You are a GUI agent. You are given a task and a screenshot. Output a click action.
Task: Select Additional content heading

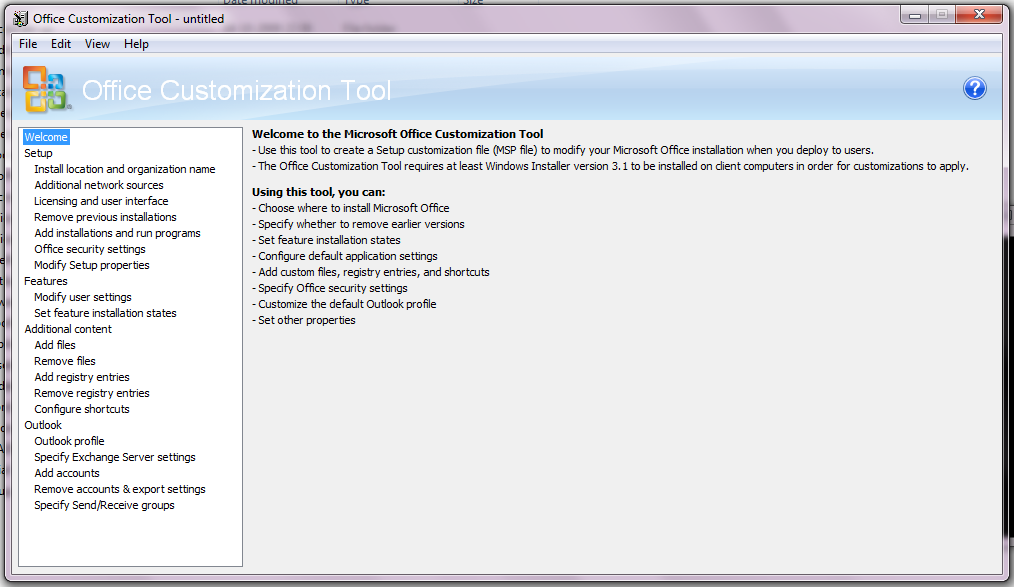pyautogui.click(x=68, y=329)
